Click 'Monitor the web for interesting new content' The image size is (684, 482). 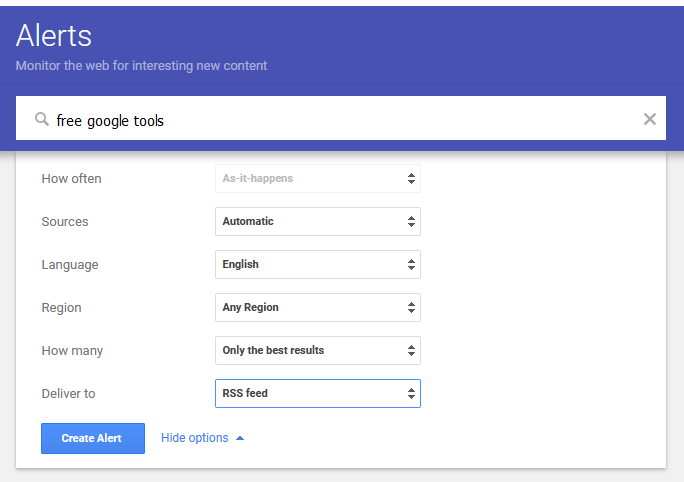[x=141, y=65]
